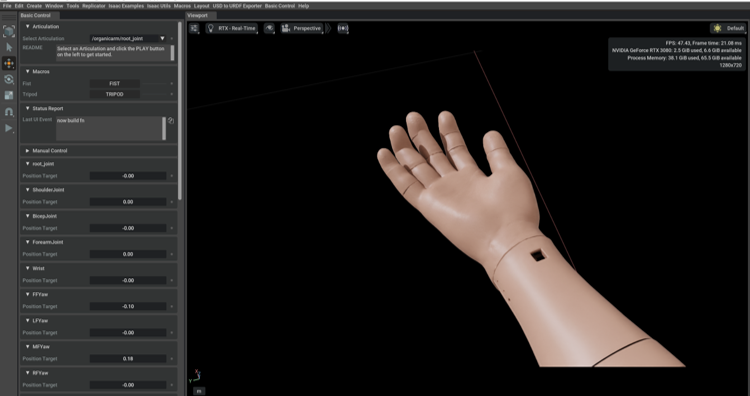The image size is (750, 396).
Task: Open the Macros menu in menu bar
Action: point(182,6)
